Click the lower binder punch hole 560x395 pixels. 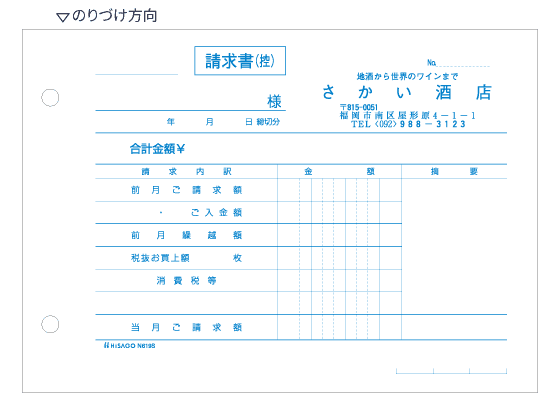coord(50,324)
